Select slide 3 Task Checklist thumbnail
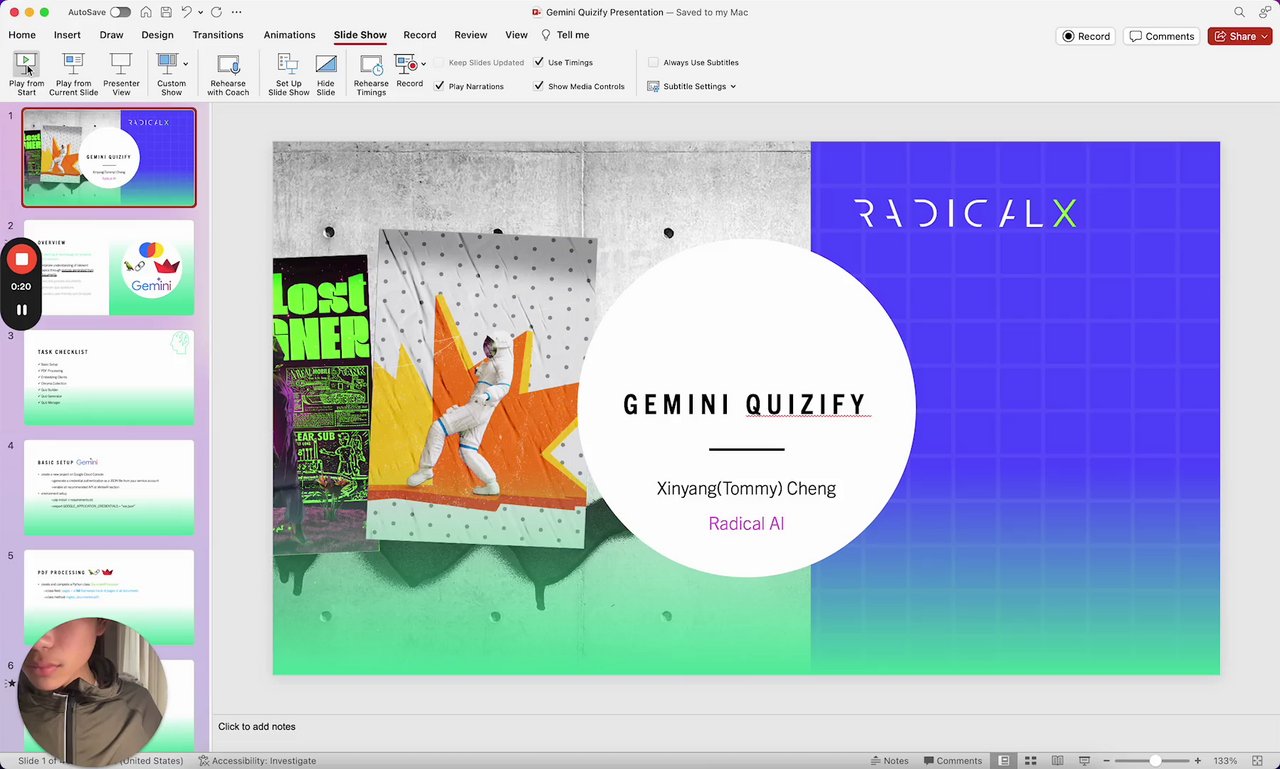1280x769 pixels. [109, 378]
